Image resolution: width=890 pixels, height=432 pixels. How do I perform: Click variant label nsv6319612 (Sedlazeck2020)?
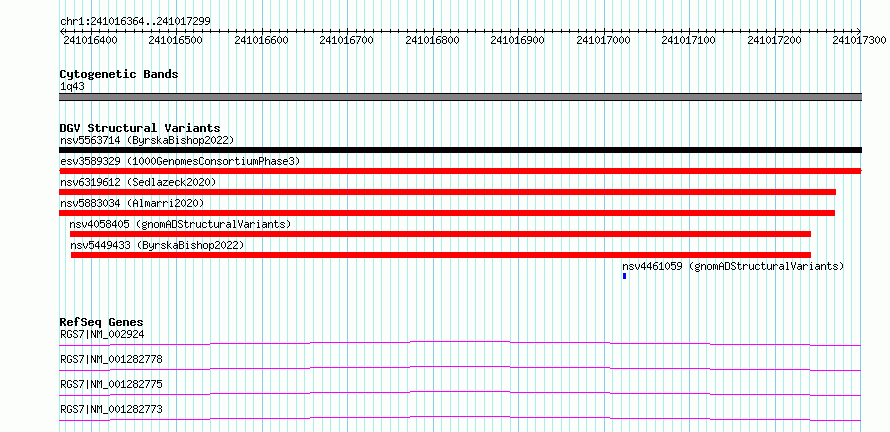click(x=138, y=182)
